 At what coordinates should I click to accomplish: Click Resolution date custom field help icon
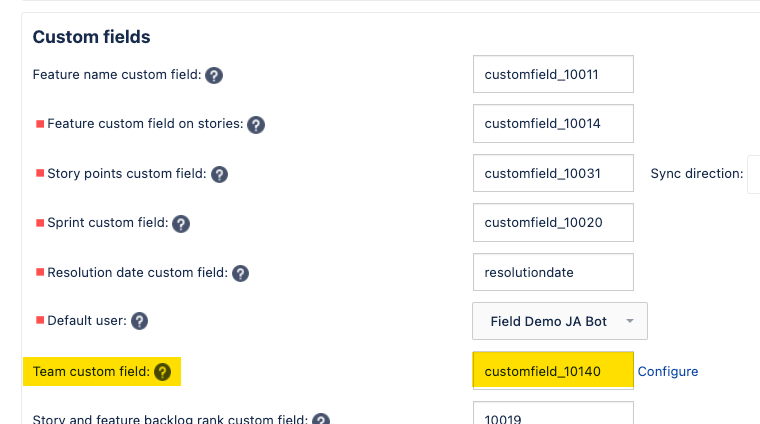(x=240, y=273)
